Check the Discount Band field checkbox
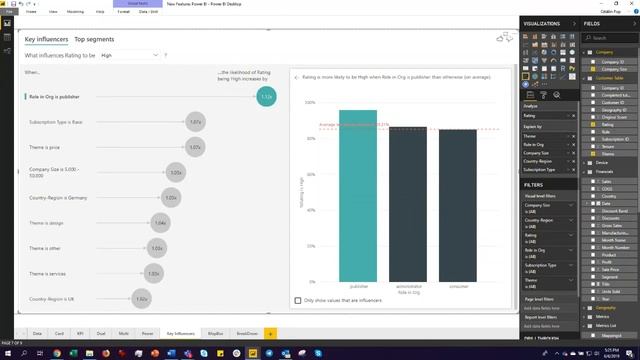This screenshot has width=640, height=360. [593, 211]
